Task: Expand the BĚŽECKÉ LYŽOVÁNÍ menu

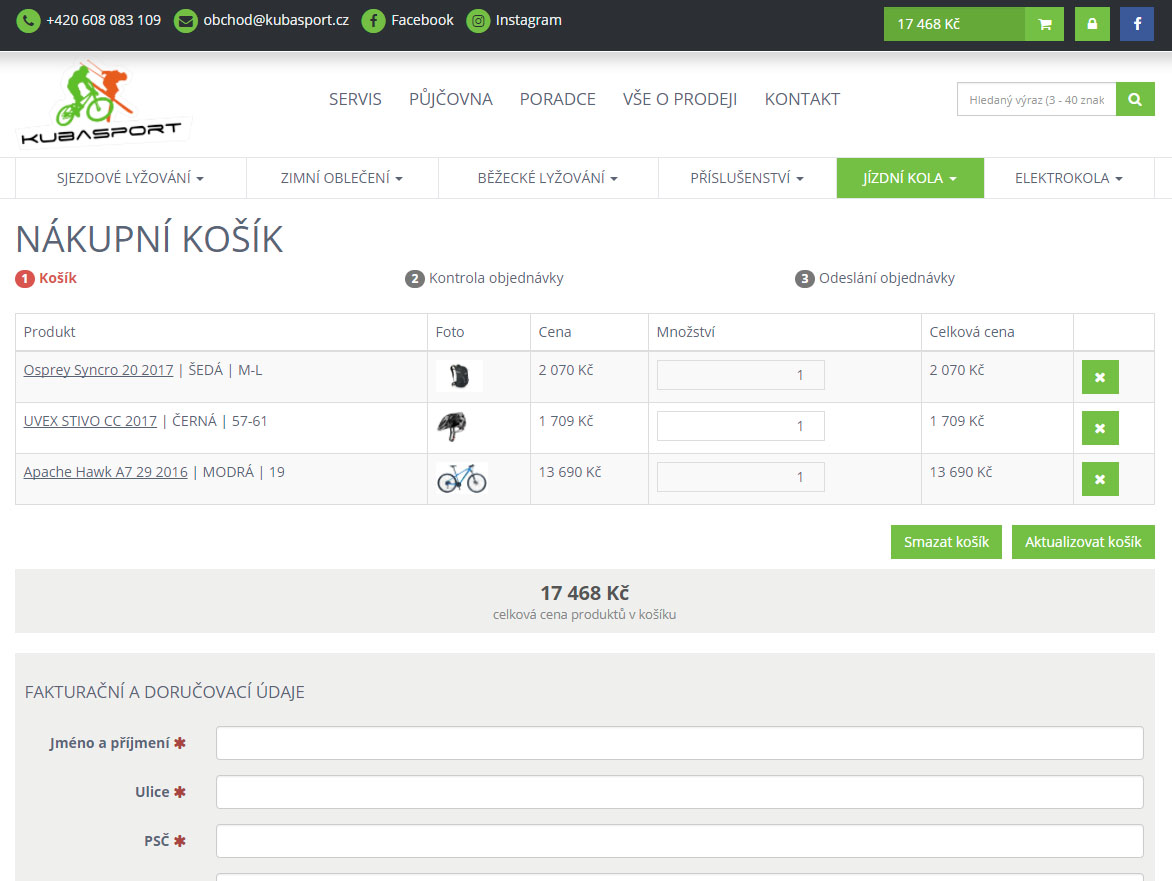Action: point(548,178)
